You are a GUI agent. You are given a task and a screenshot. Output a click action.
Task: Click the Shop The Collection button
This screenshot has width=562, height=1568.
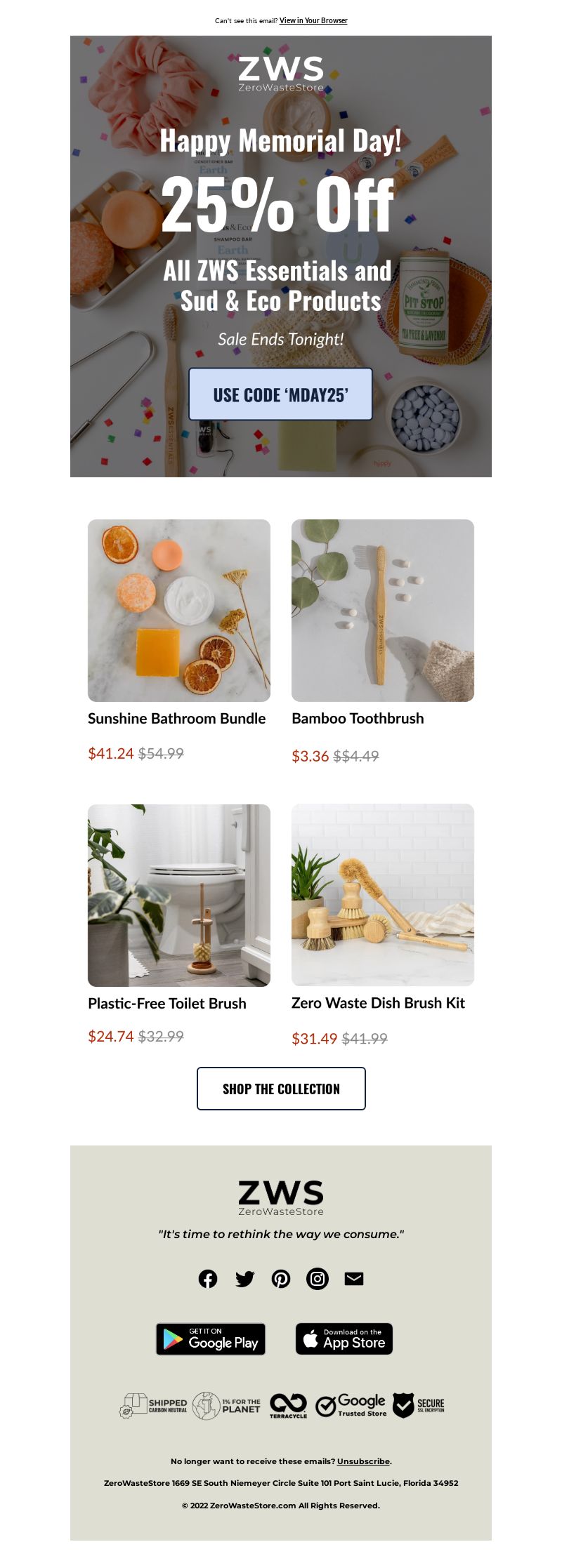(x=281, y=1089)
